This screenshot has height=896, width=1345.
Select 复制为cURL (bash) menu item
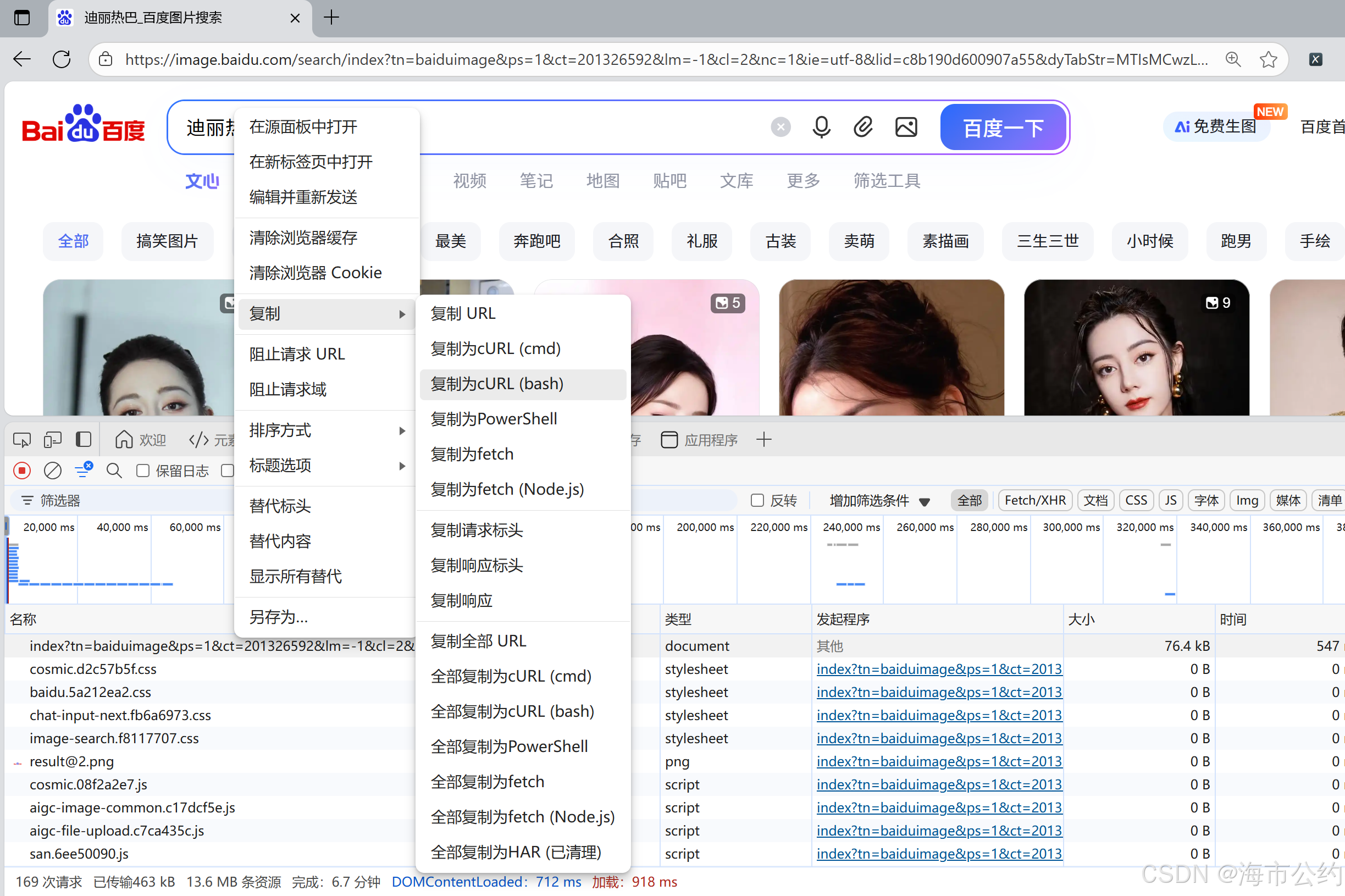(x=496, y=384)
